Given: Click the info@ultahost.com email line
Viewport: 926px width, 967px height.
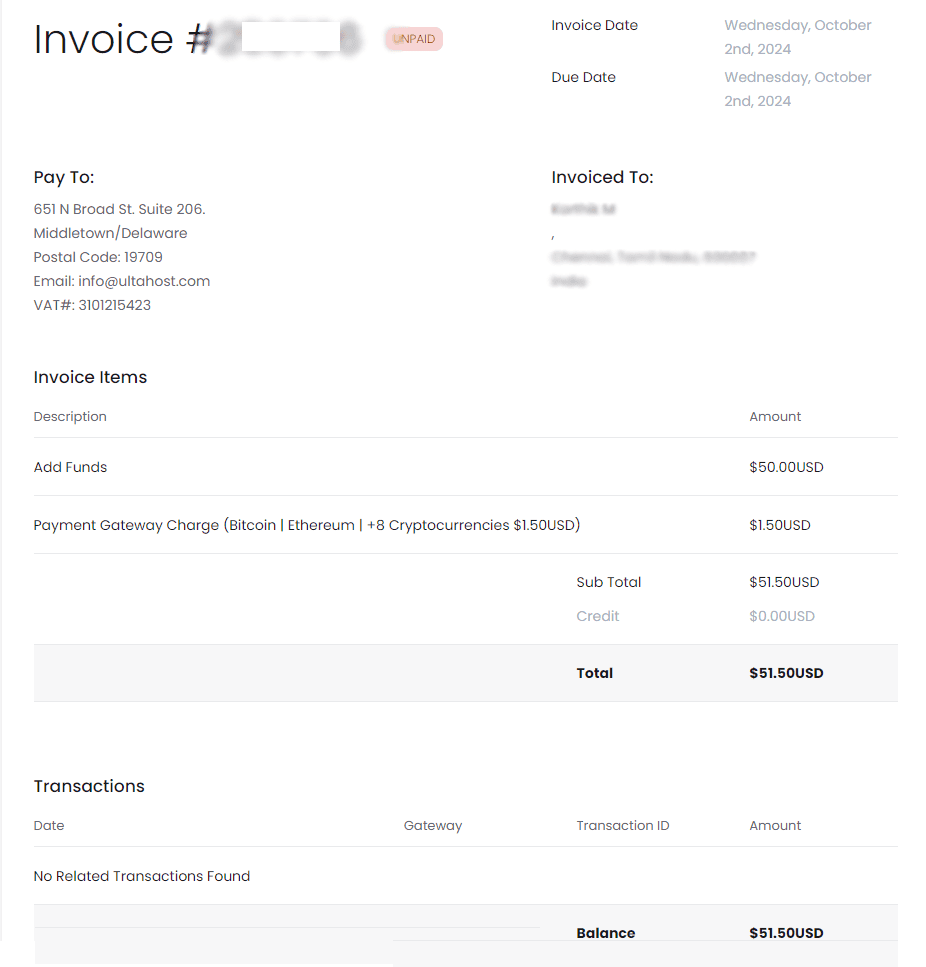Looking at the screenshot, I should coord(121,281).
